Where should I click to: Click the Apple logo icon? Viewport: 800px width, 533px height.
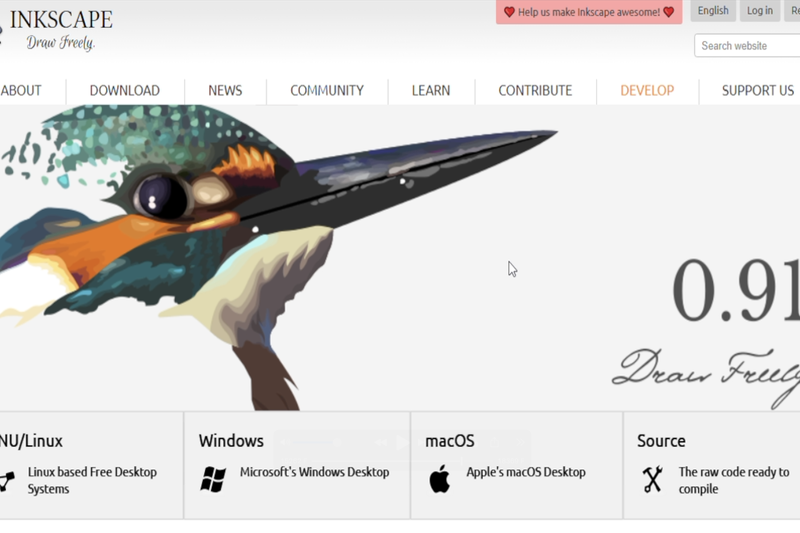(x=439, y=479)
